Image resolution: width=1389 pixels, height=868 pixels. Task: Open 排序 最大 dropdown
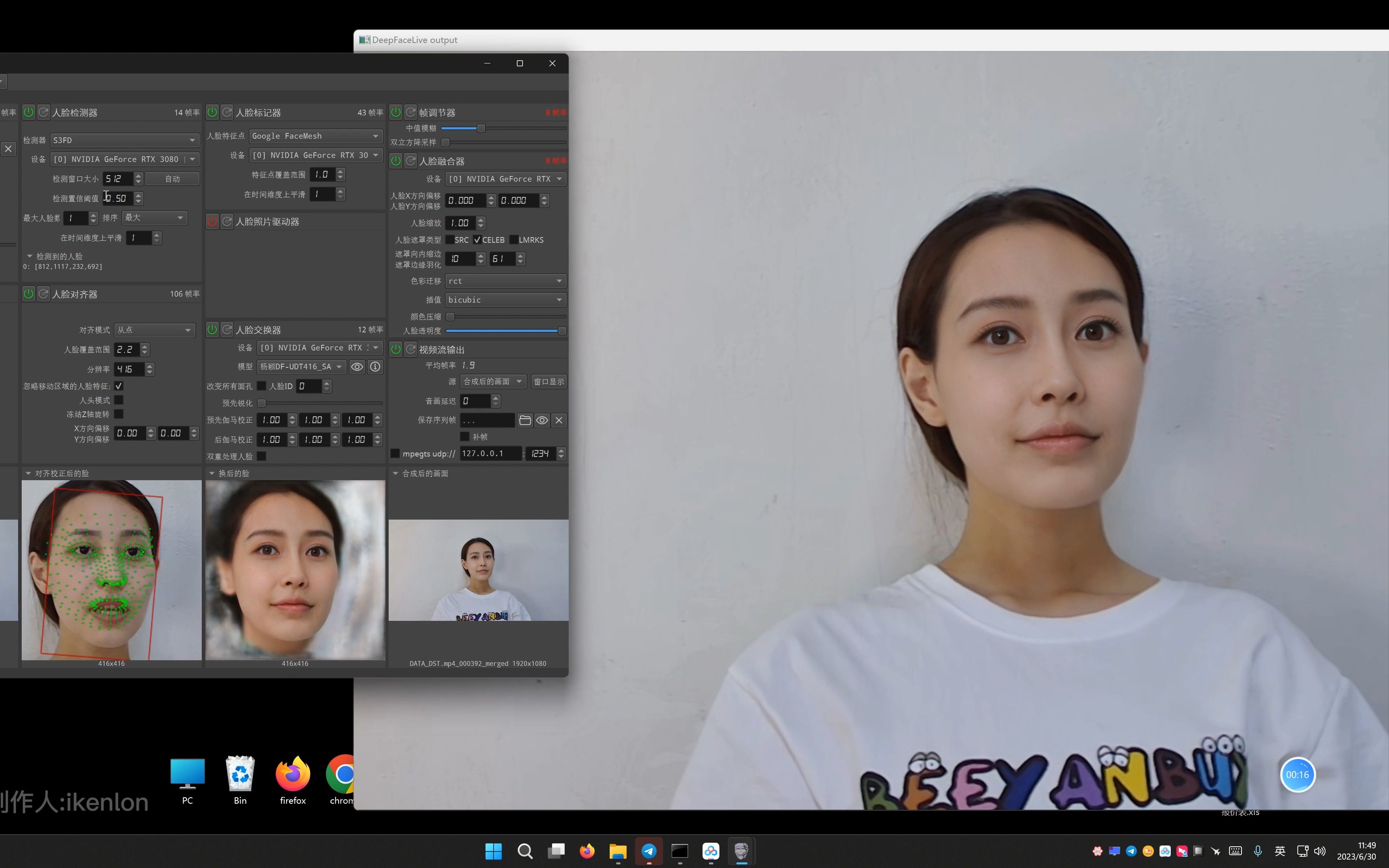[x=154, y=217]
